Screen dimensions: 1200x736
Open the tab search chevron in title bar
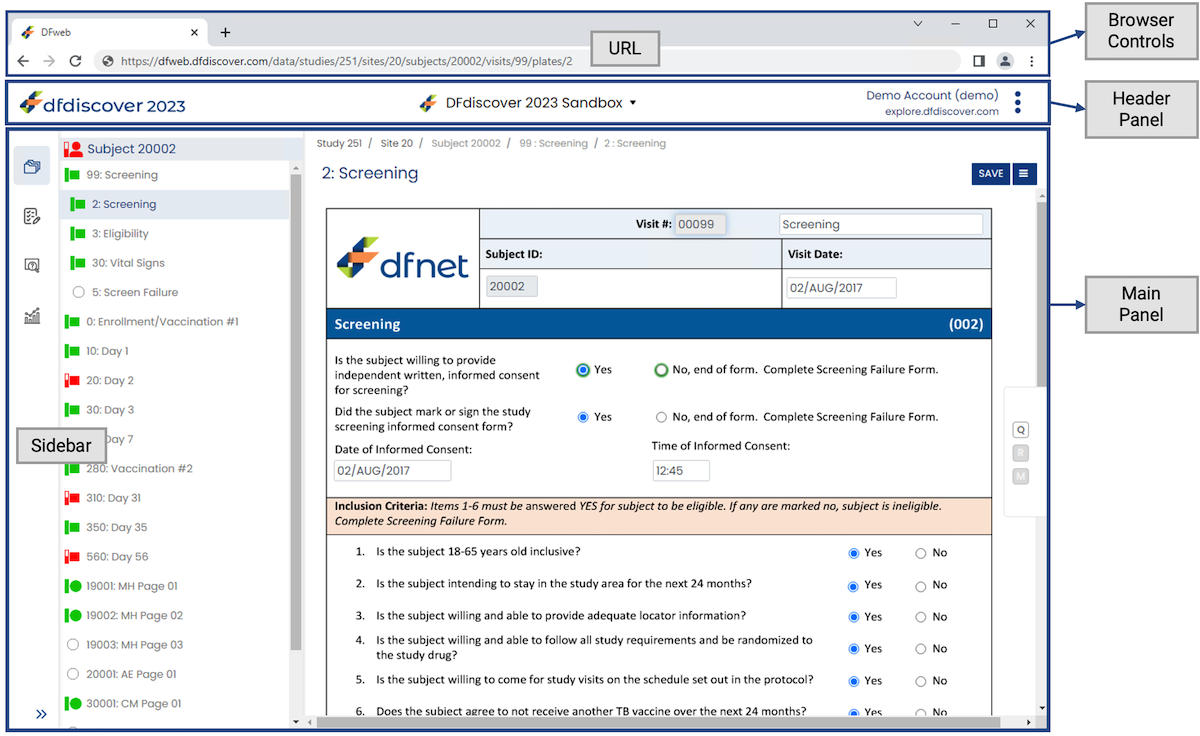tap(918, 23)
